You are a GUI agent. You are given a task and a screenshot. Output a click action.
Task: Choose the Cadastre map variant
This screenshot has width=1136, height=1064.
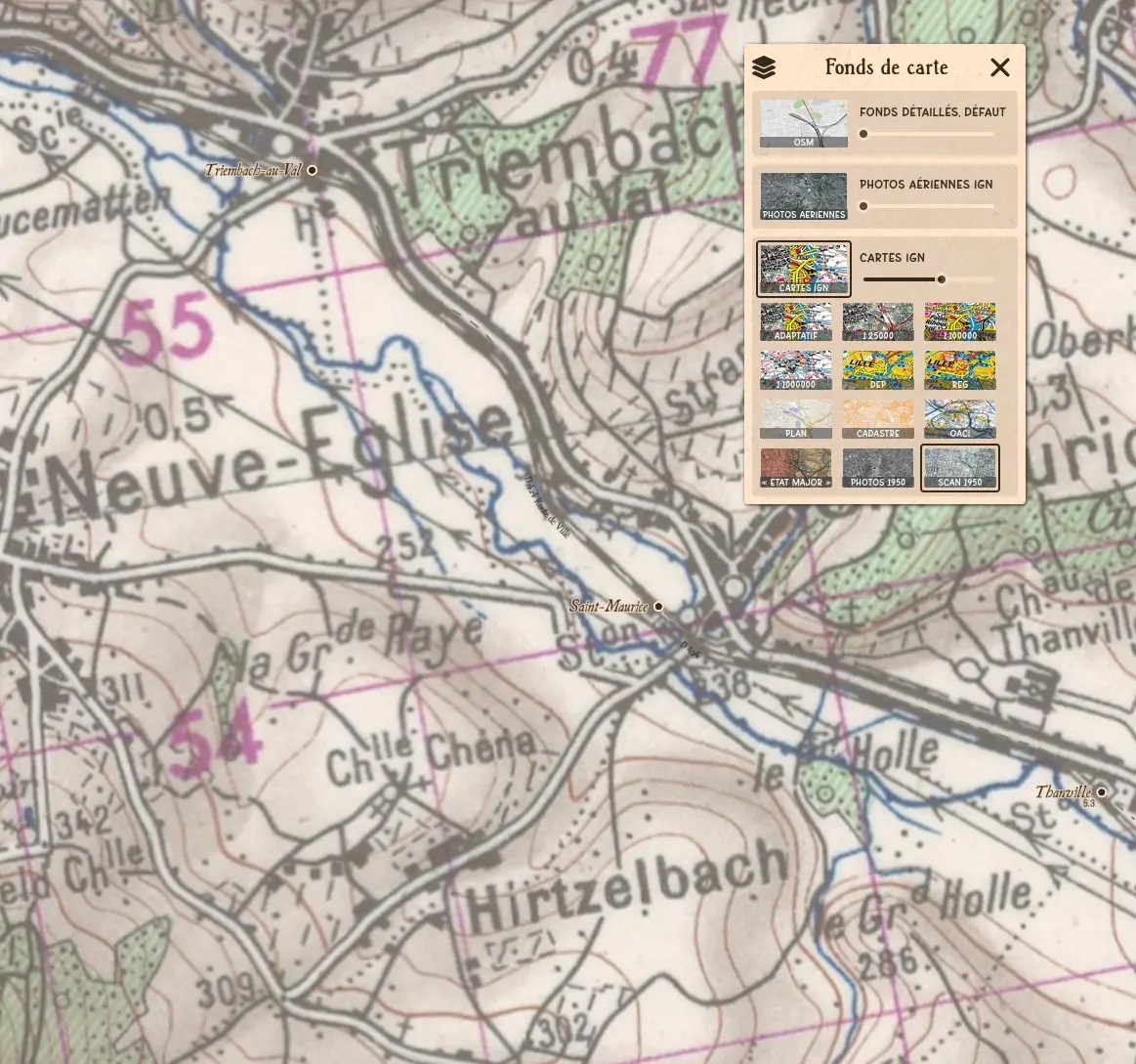(877, 419)
